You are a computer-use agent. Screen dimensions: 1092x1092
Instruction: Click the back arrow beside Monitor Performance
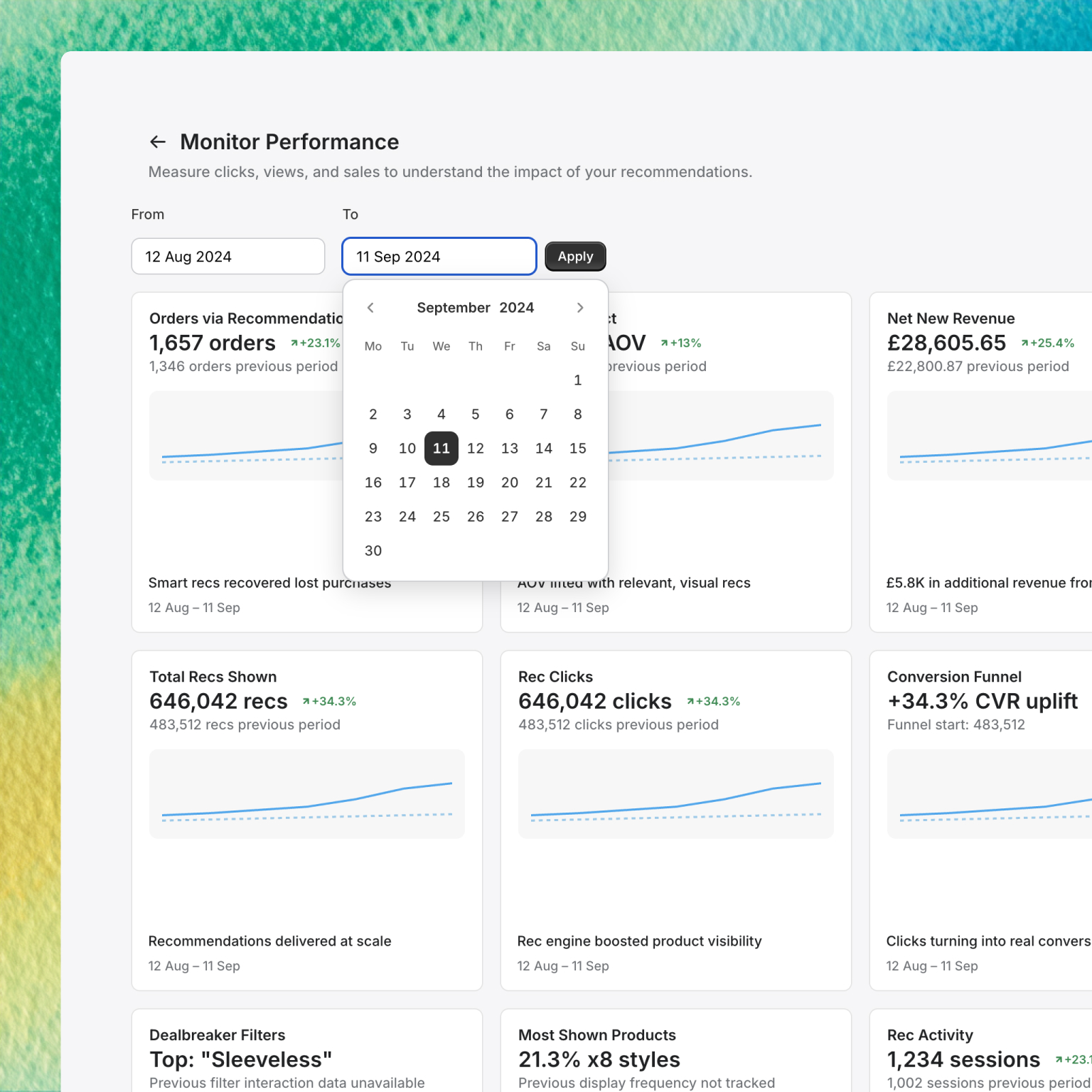158,141
